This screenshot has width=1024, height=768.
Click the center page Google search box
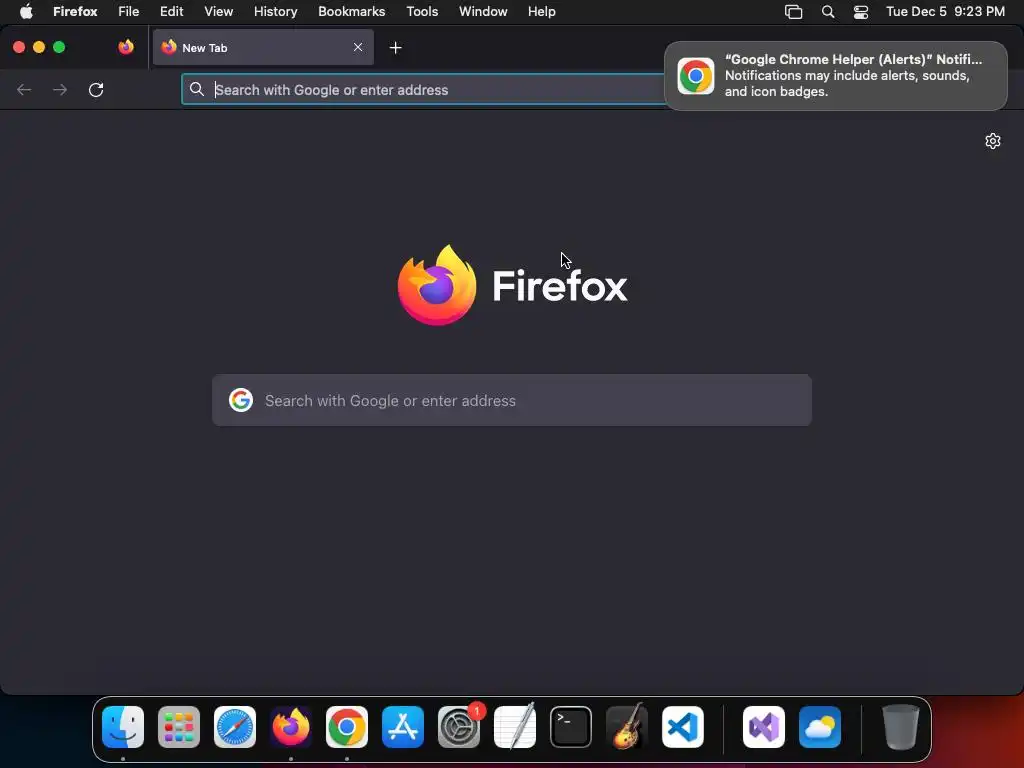512,400
